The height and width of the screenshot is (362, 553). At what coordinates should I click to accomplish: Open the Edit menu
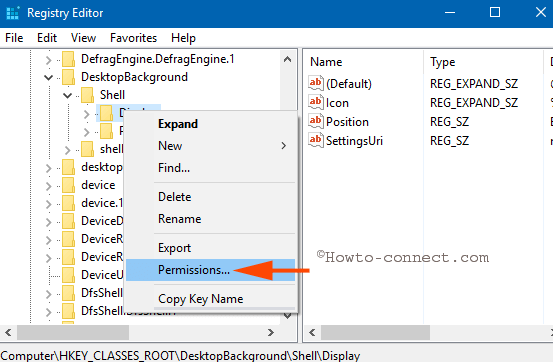click(47, 38)
